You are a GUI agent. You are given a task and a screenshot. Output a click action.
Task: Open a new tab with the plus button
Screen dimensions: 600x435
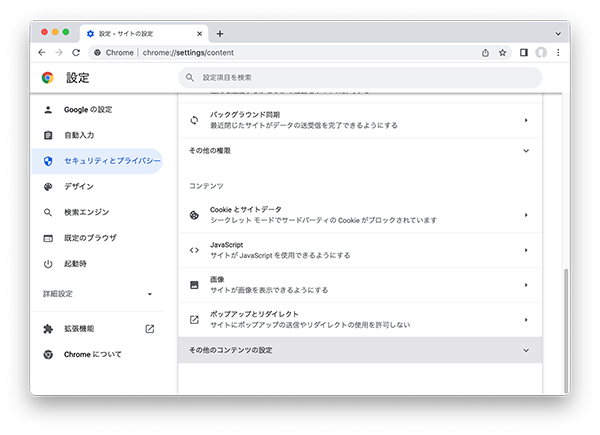pos(220,33)
